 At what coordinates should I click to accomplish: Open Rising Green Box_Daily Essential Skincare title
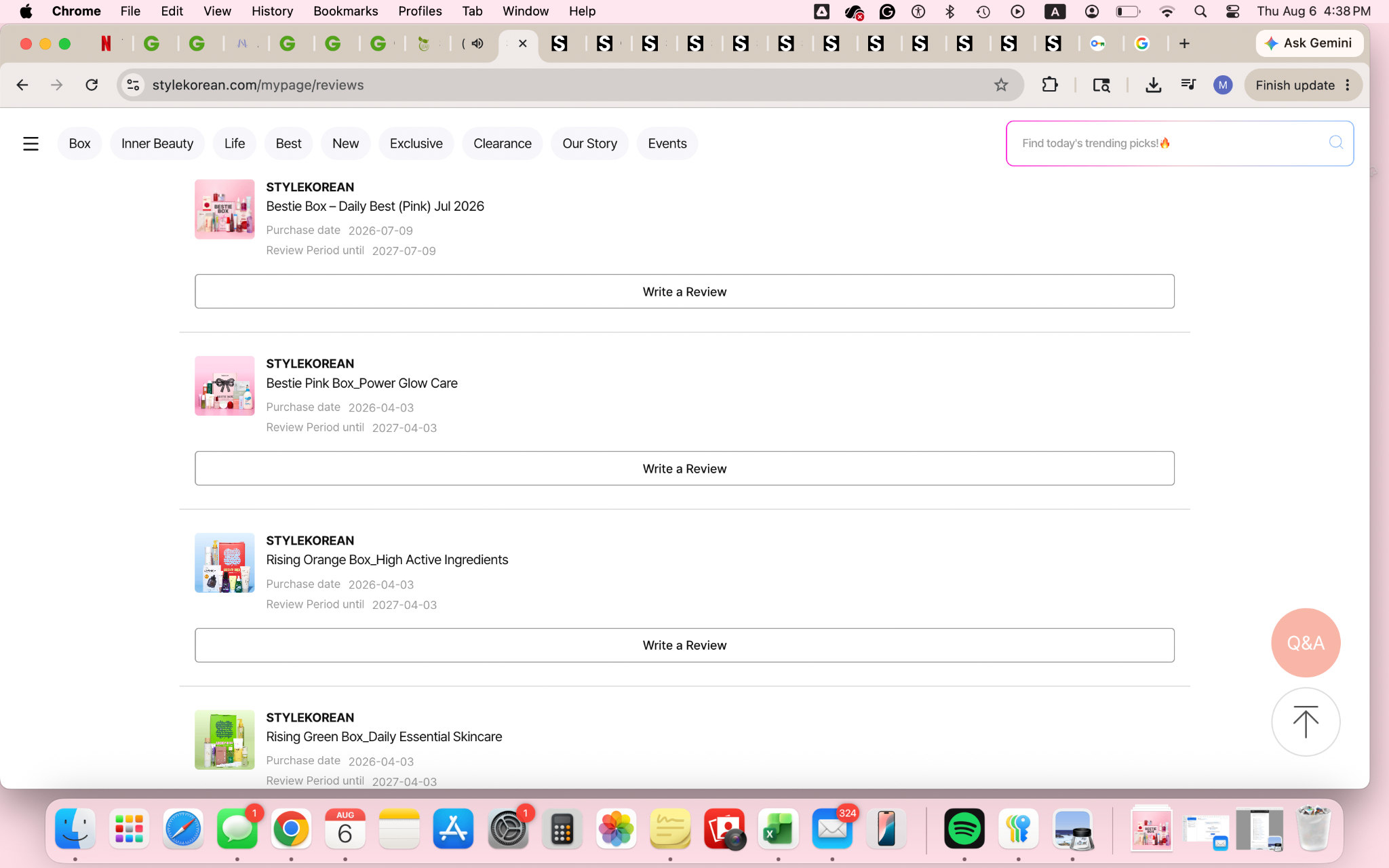coord(384,736)
